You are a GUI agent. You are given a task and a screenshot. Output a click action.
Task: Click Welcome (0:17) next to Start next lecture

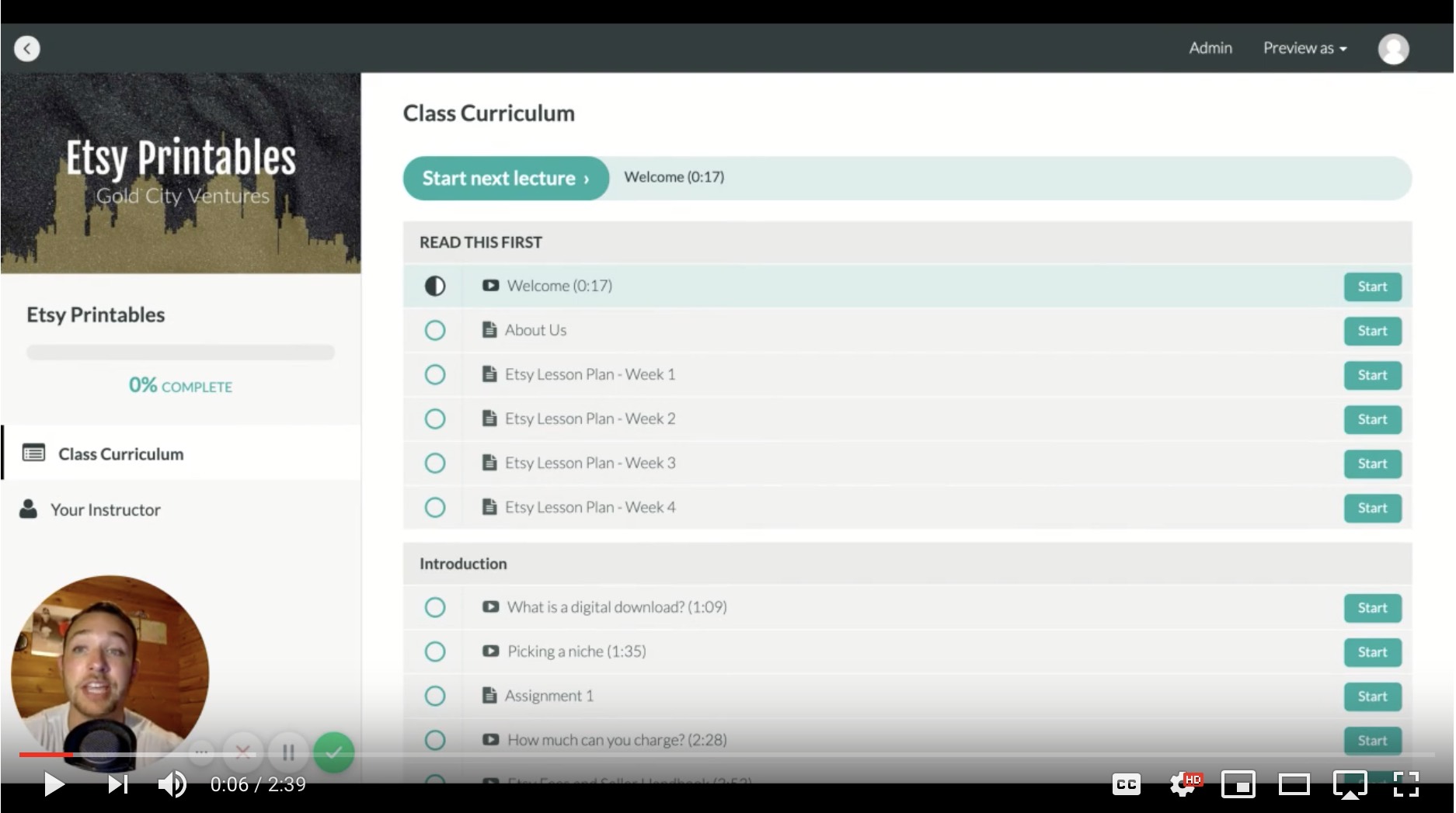pos(674,177)
